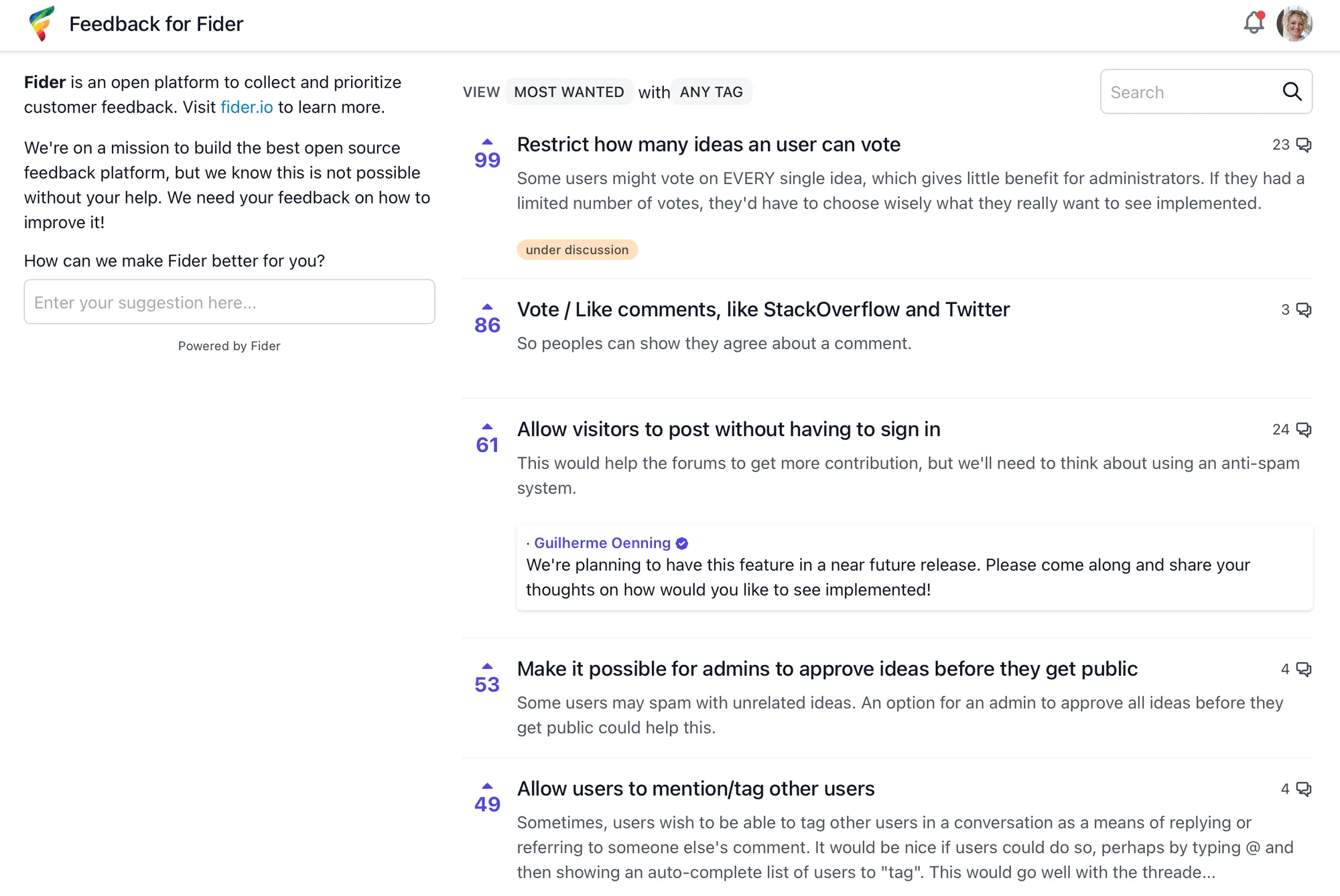Click the 'Powered by Fider' link
The height and width of the screenshot is (896, 1340).
point(229,346)
